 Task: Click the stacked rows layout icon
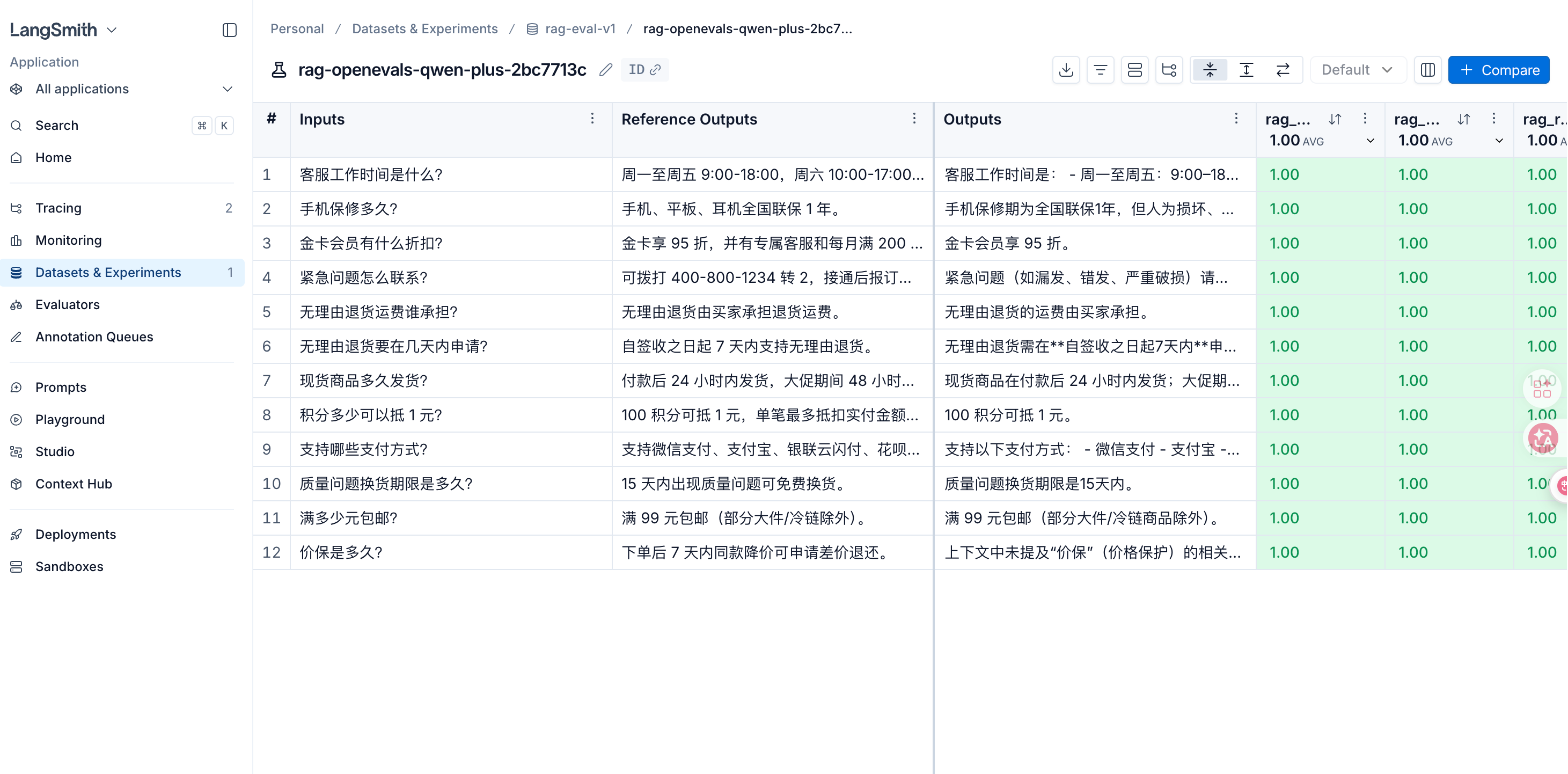point(1134,70)
